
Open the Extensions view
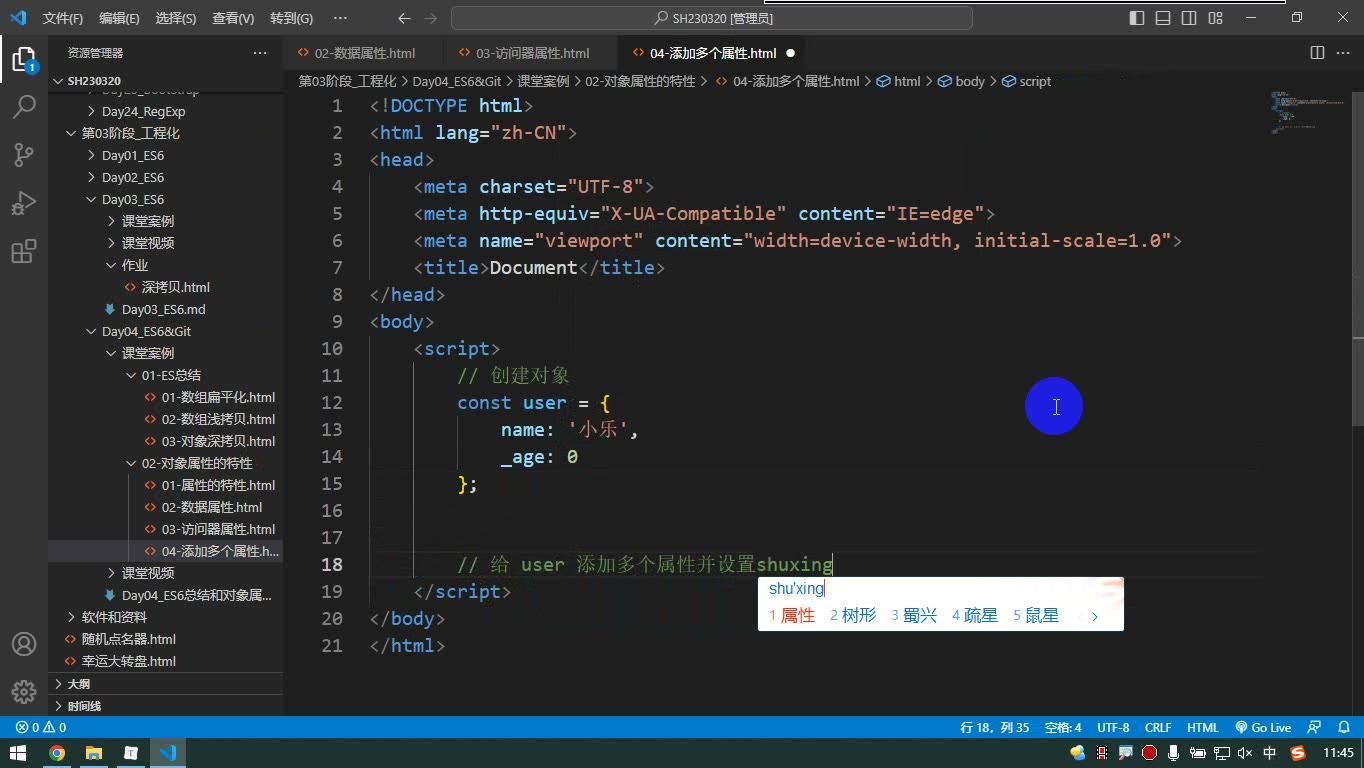[24, 250]
